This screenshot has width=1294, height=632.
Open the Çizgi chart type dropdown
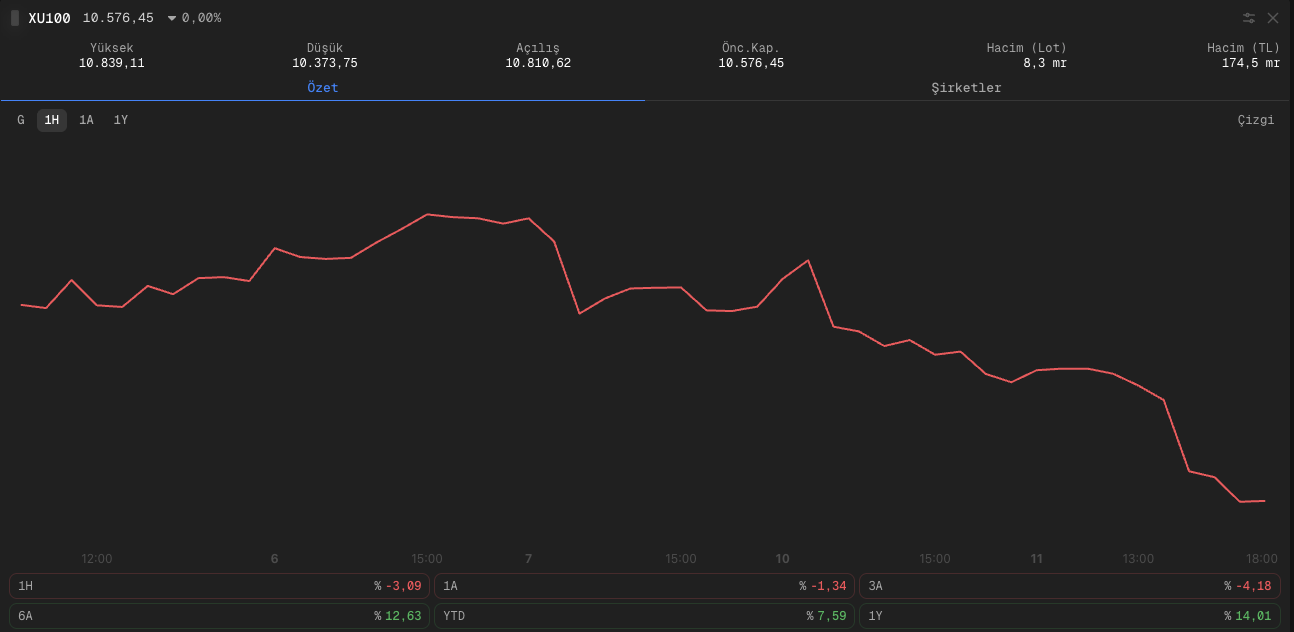[1256, 120]
